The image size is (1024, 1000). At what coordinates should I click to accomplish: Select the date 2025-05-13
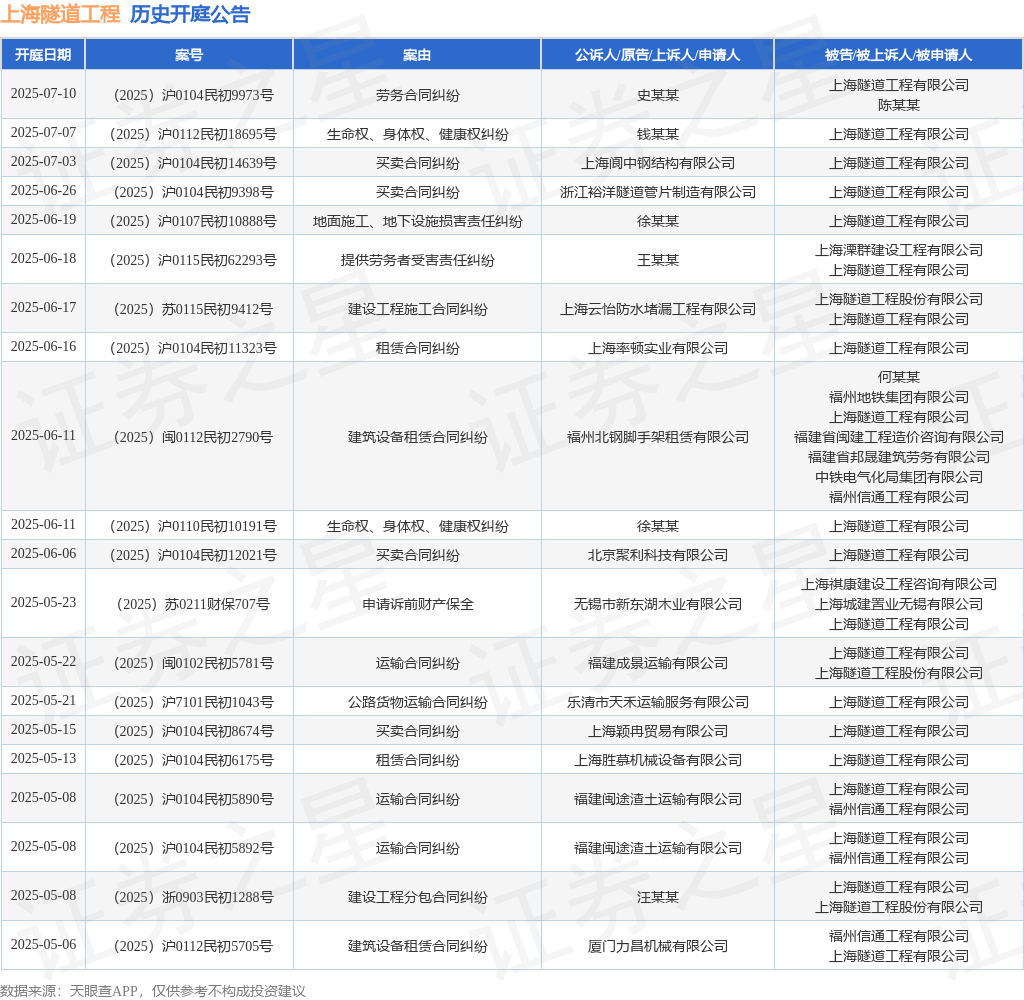point(43,759)
